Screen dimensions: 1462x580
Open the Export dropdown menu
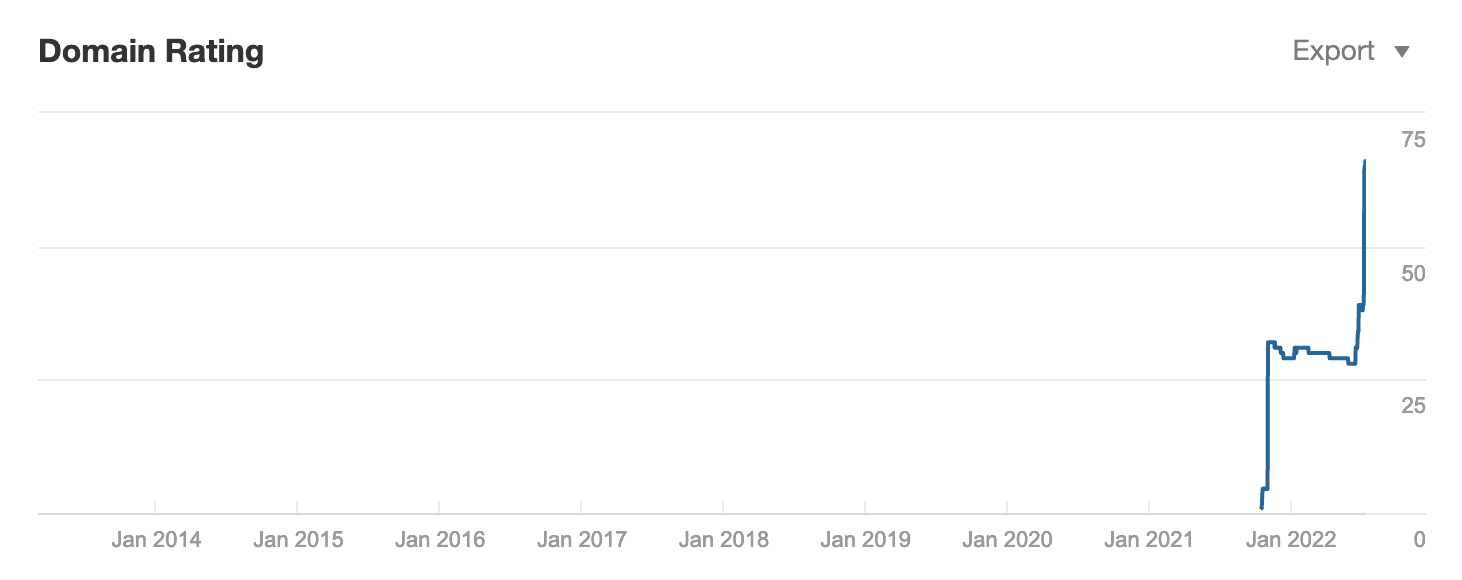click(1351, 51)
